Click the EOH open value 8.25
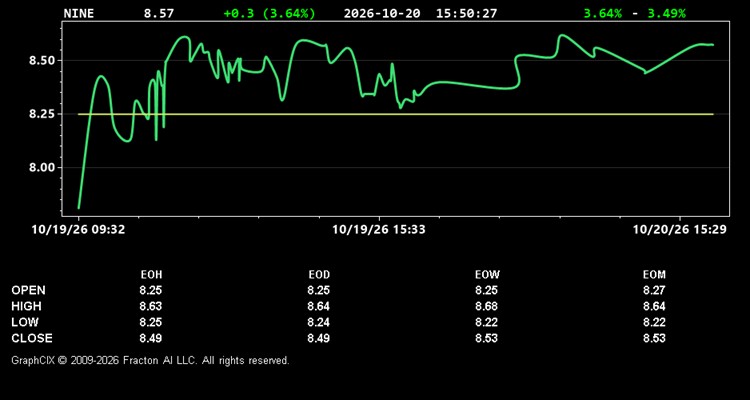This screenshot has height=400, width=750. (151, 290)
